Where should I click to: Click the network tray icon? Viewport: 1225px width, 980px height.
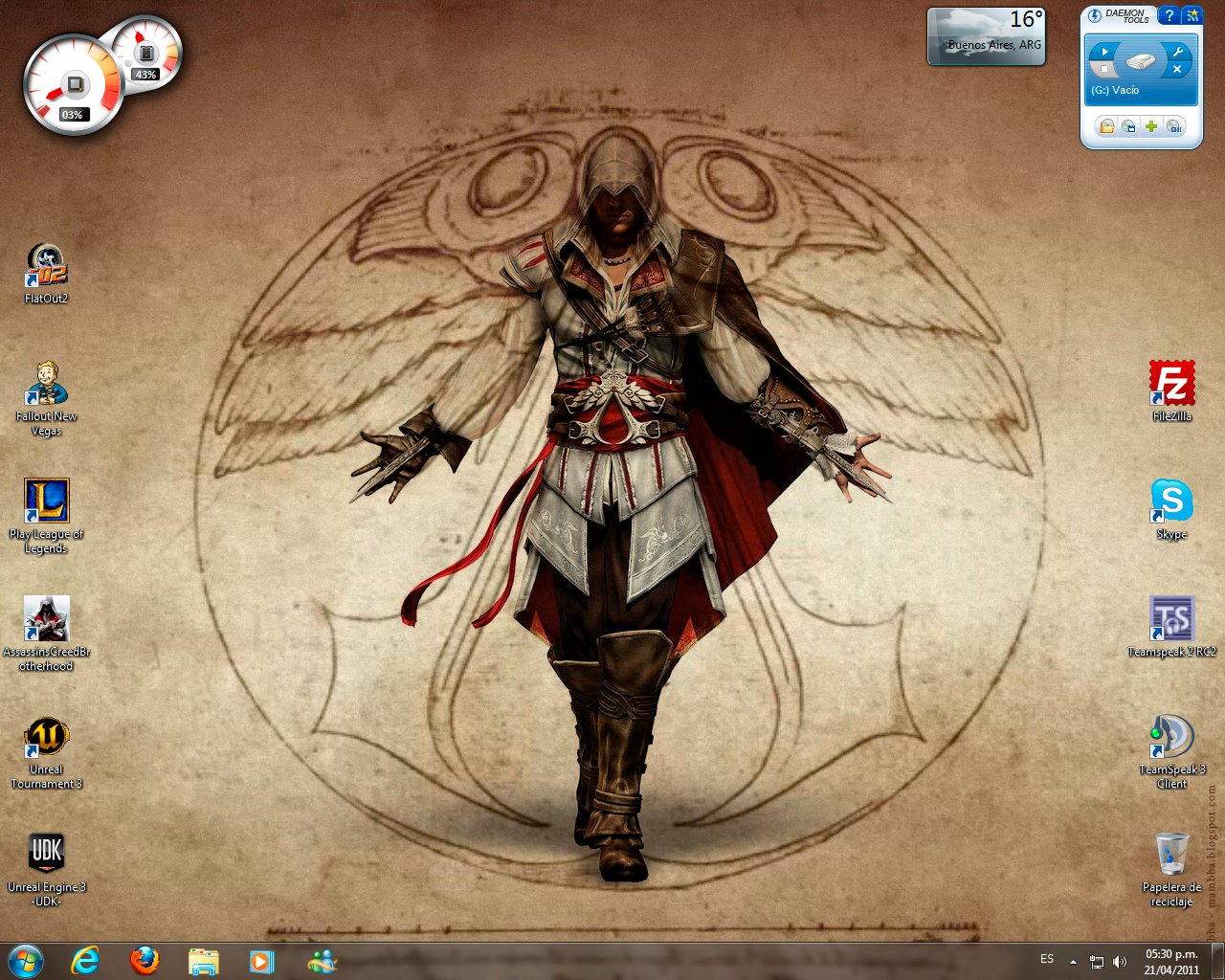1097,962
